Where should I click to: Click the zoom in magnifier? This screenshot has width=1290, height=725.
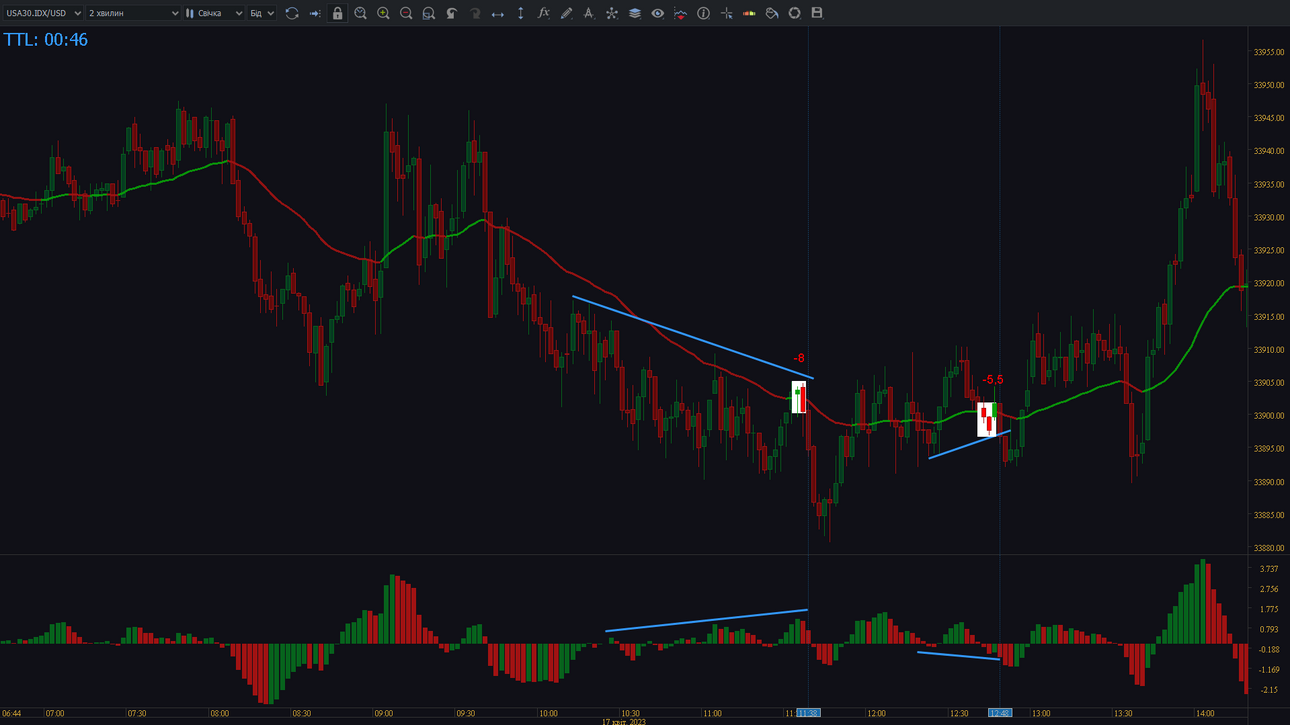pyautogui.click(x=383, y=13)
